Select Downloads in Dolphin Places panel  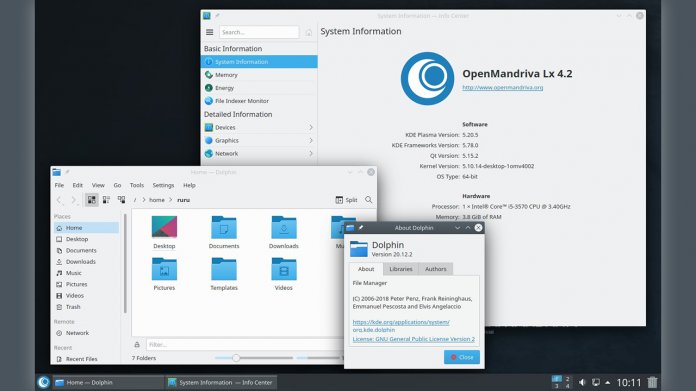(86, 262)
